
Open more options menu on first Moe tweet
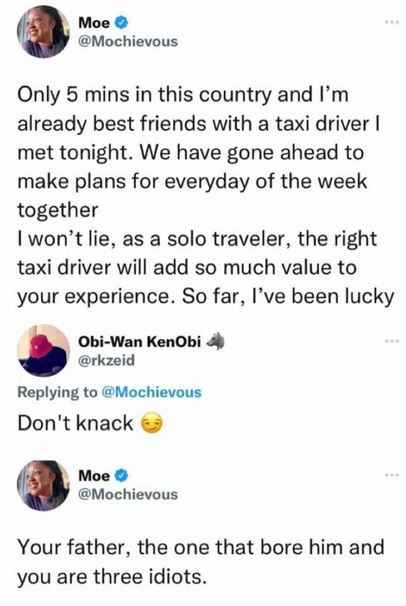392,22
